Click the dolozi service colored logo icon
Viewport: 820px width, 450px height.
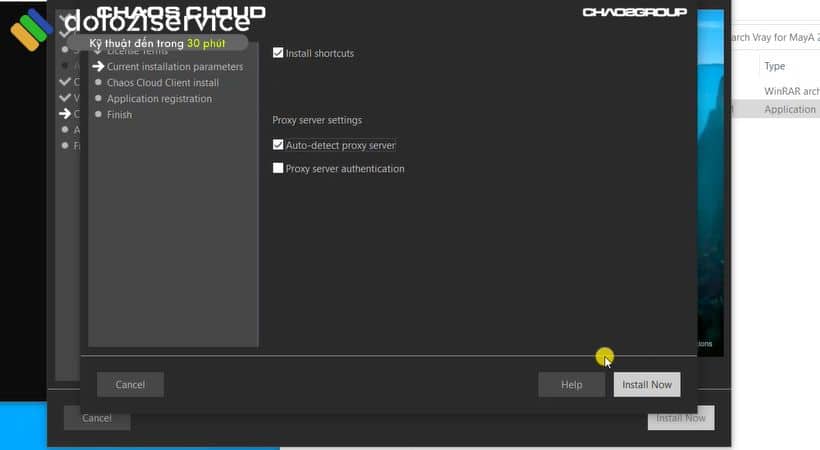(x=31, y=28)
